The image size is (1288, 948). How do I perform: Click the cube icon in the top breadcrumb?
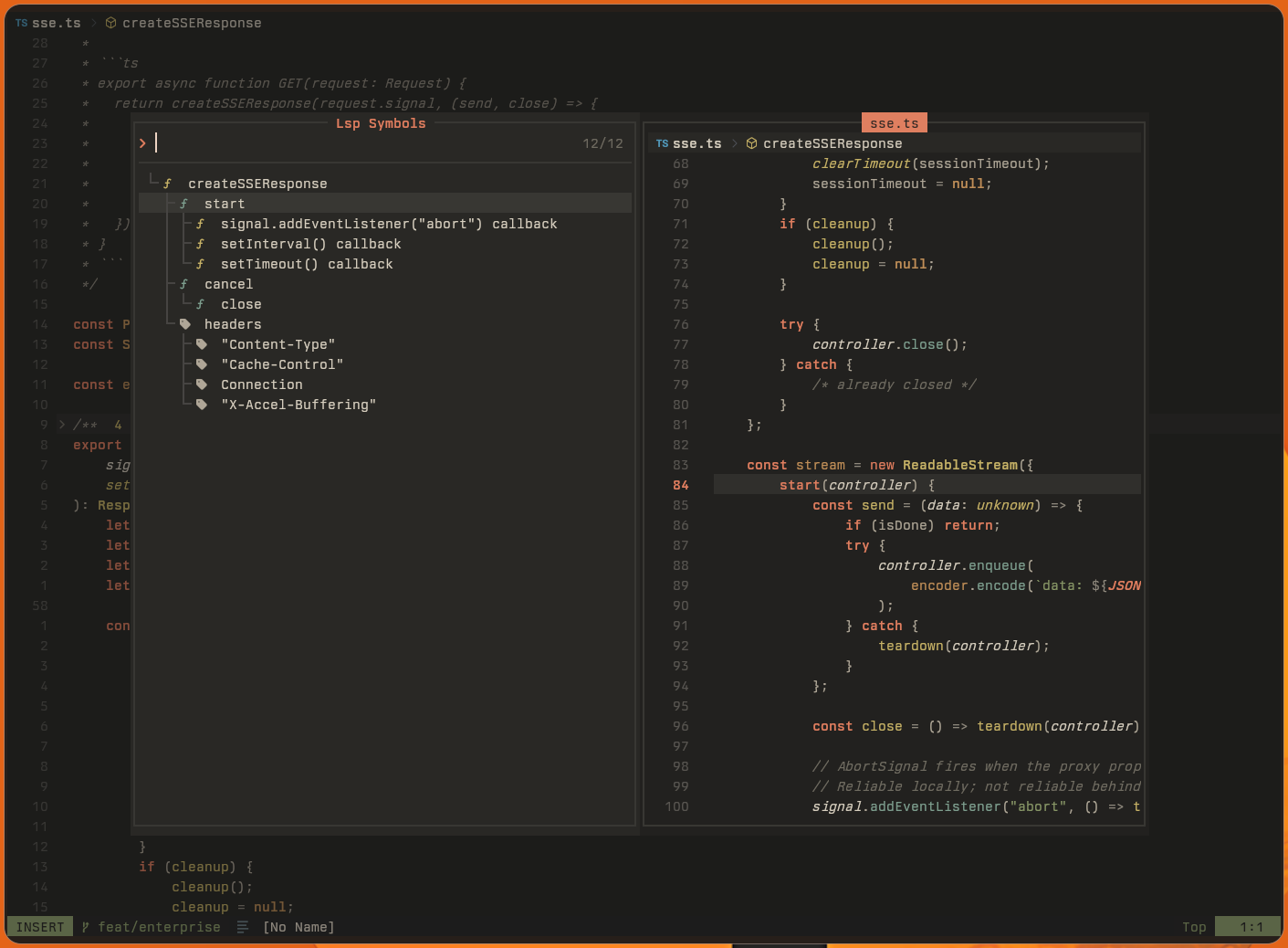point(110,23)
